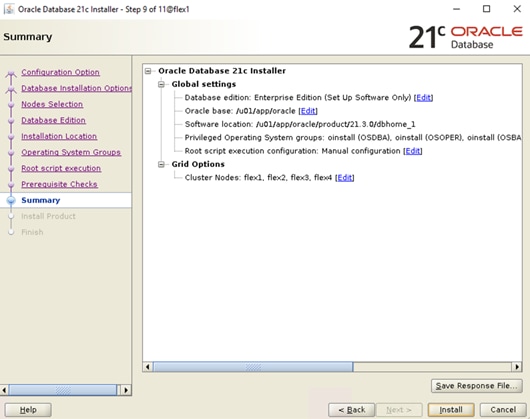
Task: Collapse the Grid Options tree node
Action: click(x=161, y=164)
